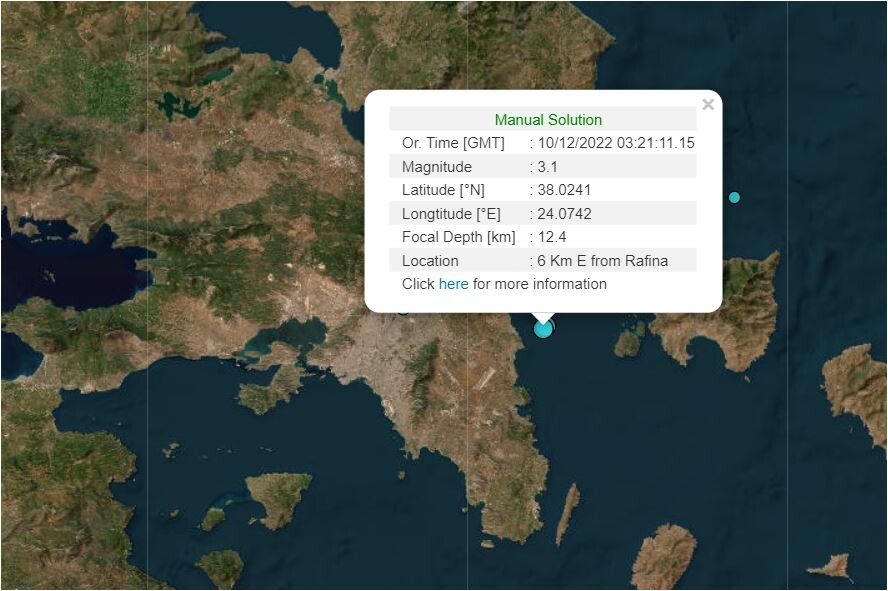This screenshot has width=888, height=591.
Task: Click the magnitude value 3.1
Action: [x=547, y=167]
